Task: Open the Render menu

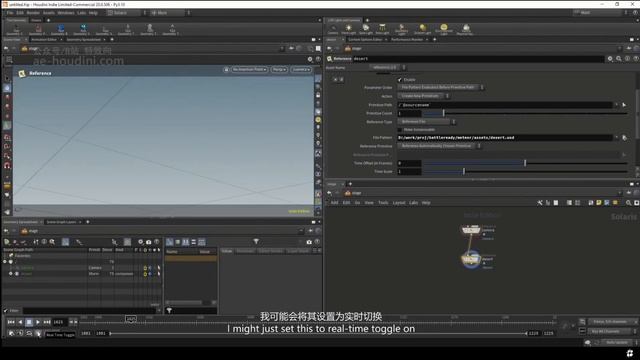Action: click(x=33, y=13)
